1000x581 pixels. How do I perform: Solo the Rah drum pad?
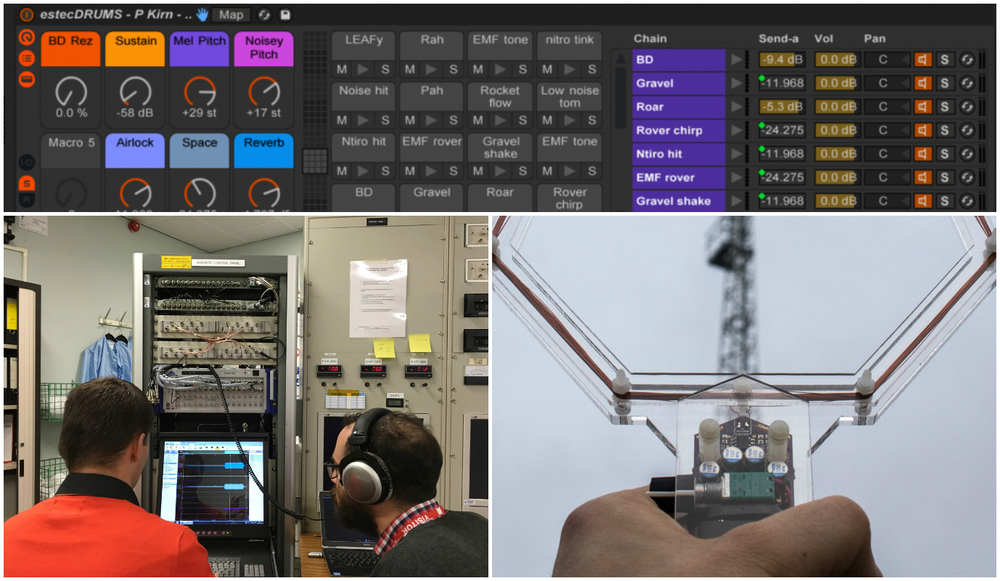(x=453, y=69)
